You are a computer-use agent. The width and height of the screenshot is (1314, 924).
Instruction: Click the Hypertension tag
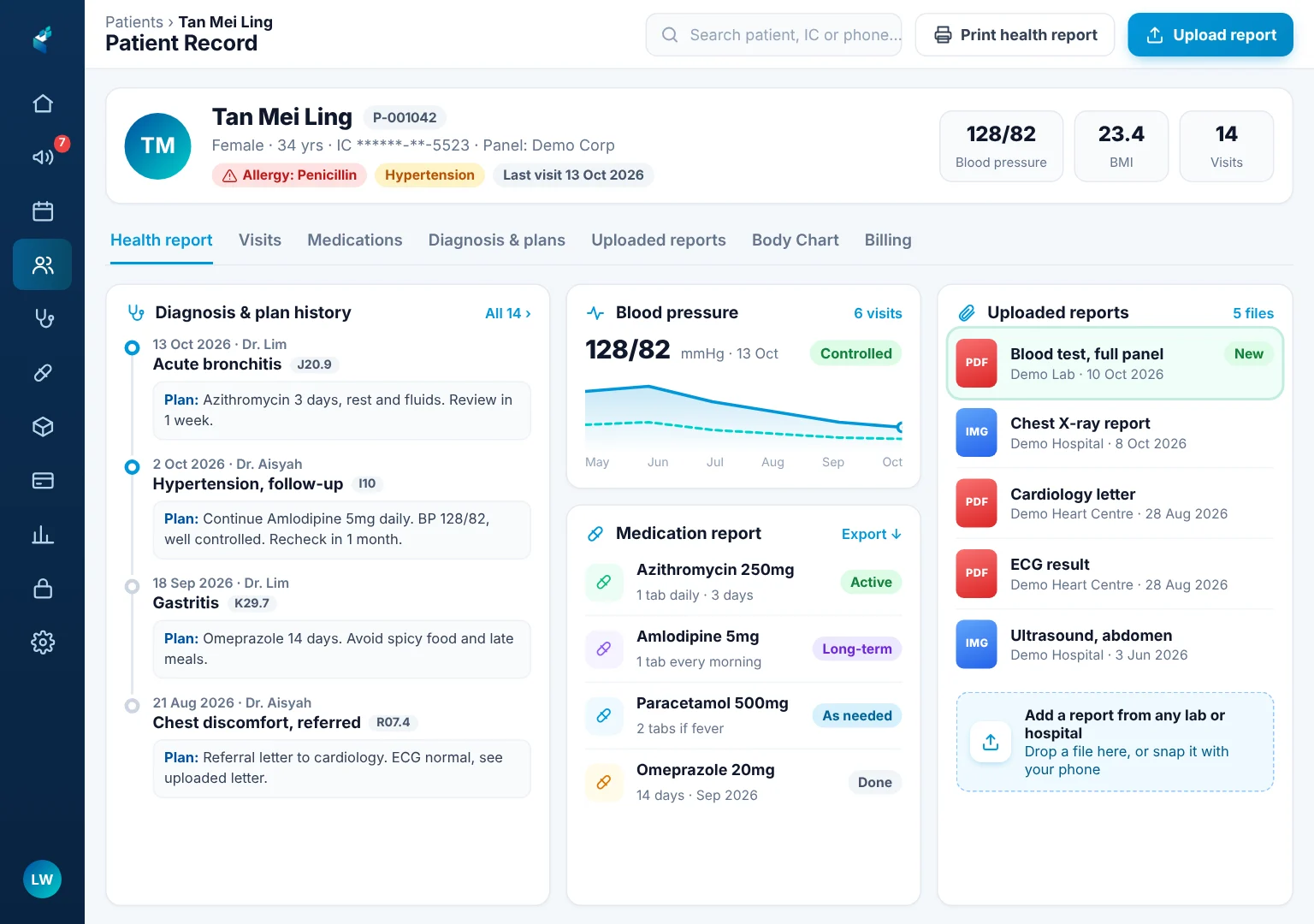pos(429,175)
